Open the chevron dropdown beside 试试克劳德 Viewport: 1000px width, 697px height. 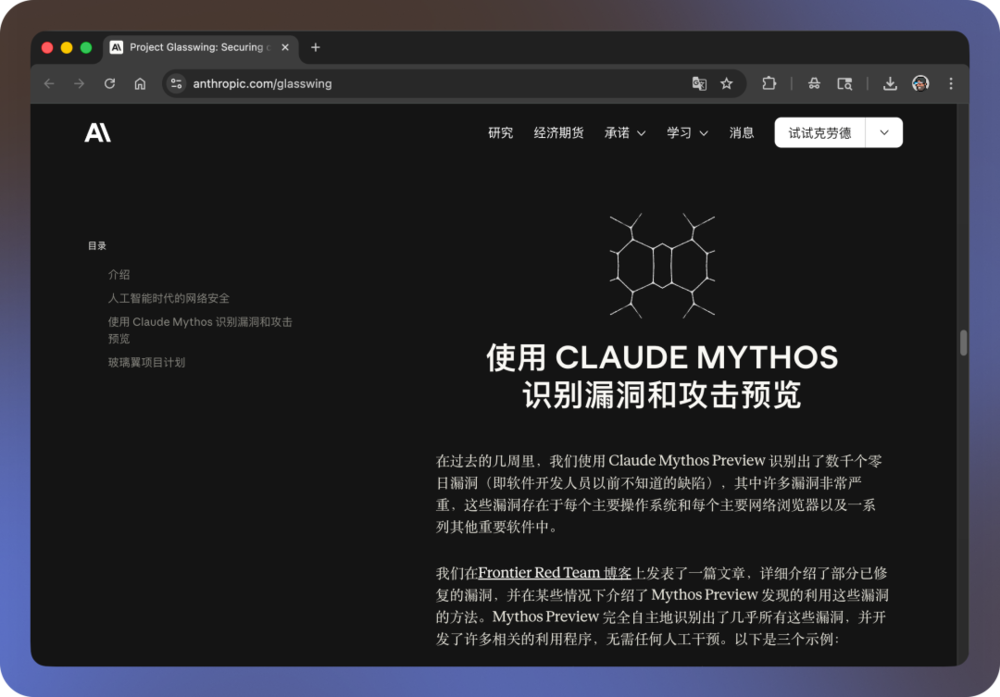[x=883, y=133]
